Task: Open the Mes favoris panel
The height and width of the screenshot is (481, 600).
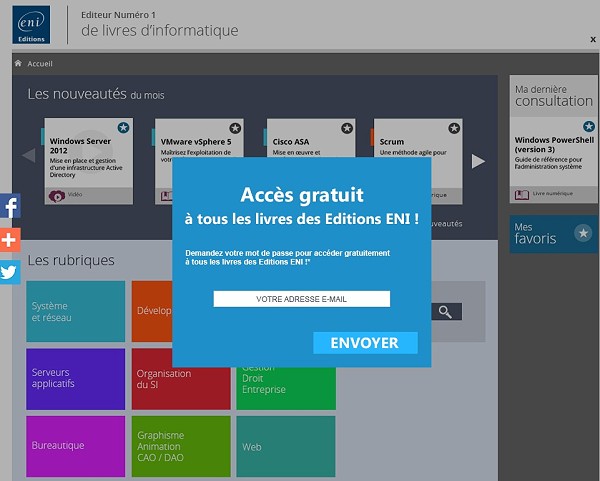Action: [x=553, y=234]
